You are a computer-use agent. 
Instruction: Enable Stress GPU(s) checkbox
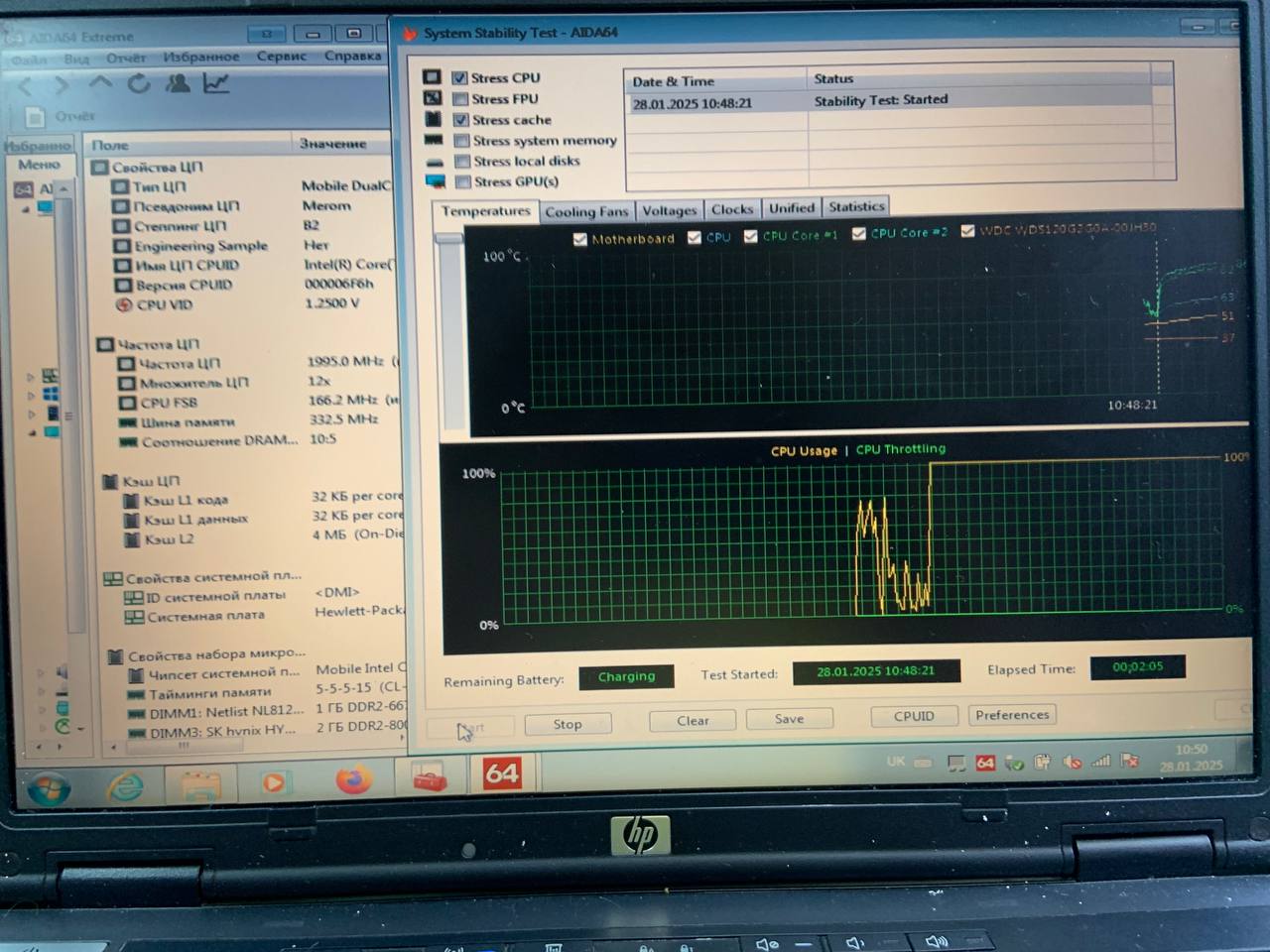[462, 181]
